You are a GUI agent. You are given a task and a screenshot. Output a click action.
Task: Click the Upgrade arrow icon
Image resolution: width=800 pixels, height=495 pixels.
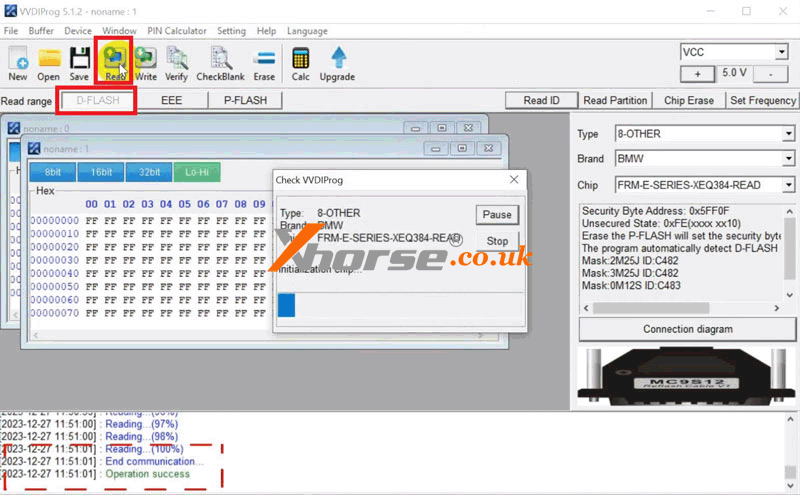[337, 58]
